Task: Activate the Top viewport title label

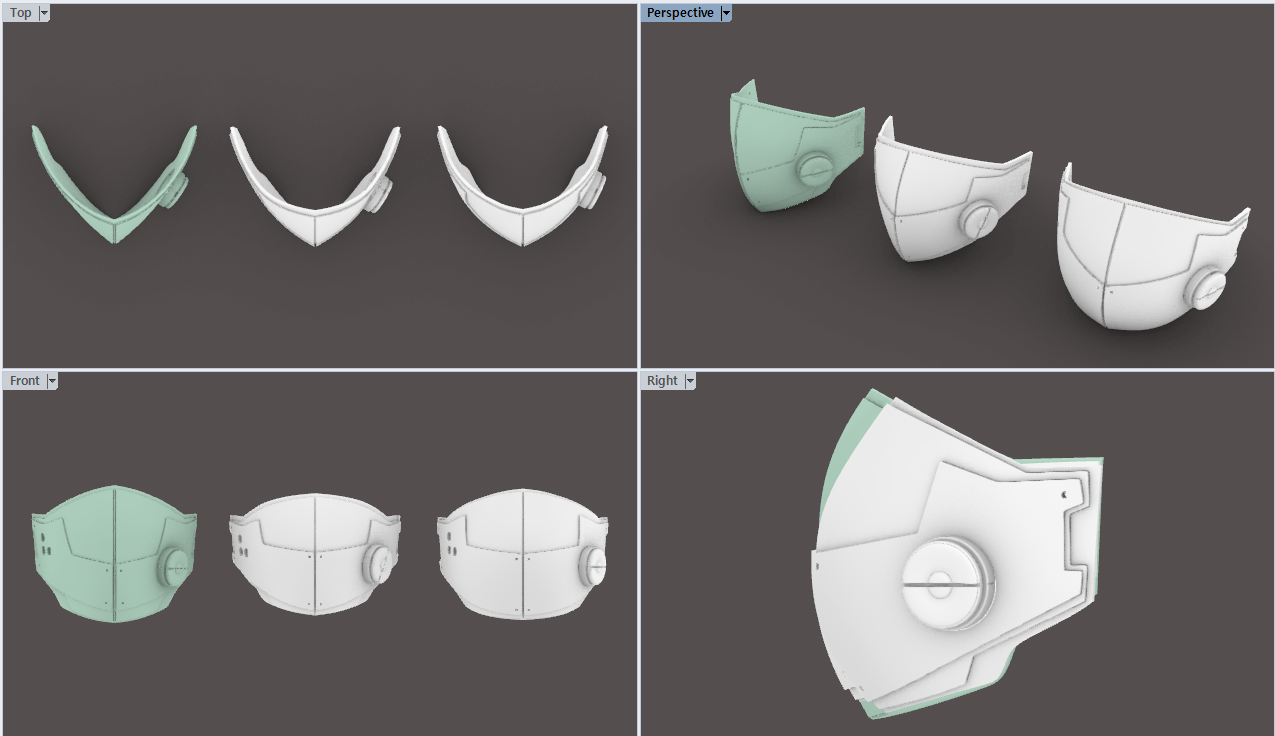Action: (x=20, y=13)
